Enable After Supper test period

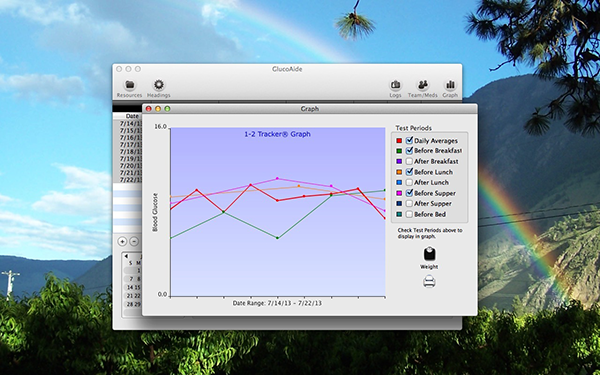tap(409, 204)
